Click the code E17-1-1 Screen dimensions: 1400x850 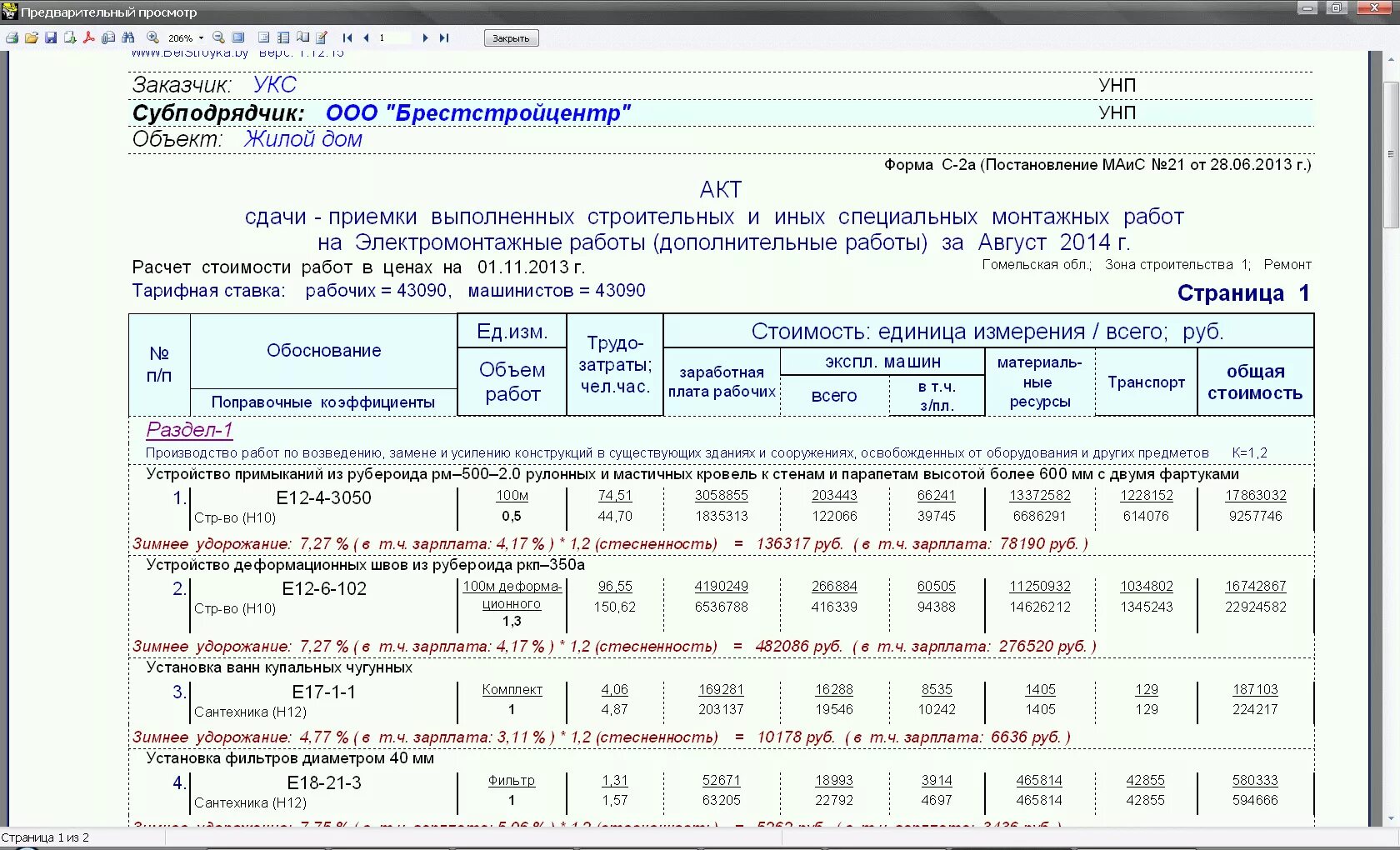click(323, 692)
